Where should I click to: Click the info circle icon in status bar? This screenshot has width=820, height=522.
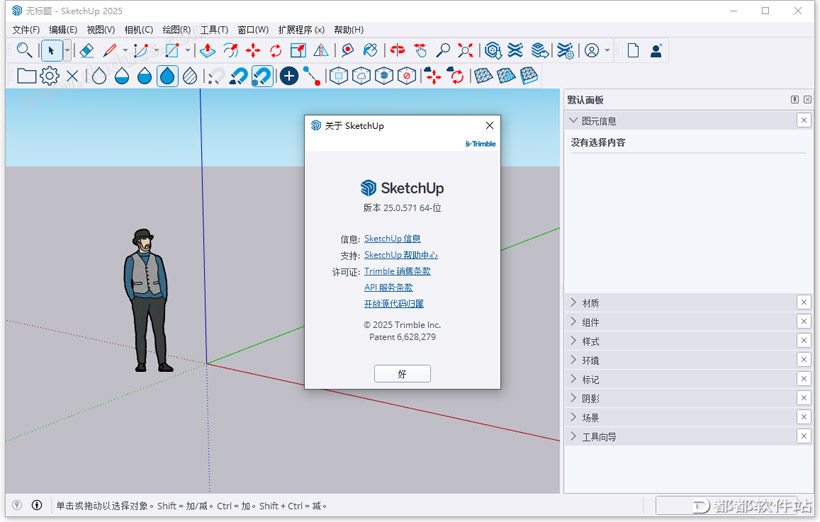[37, 505]
